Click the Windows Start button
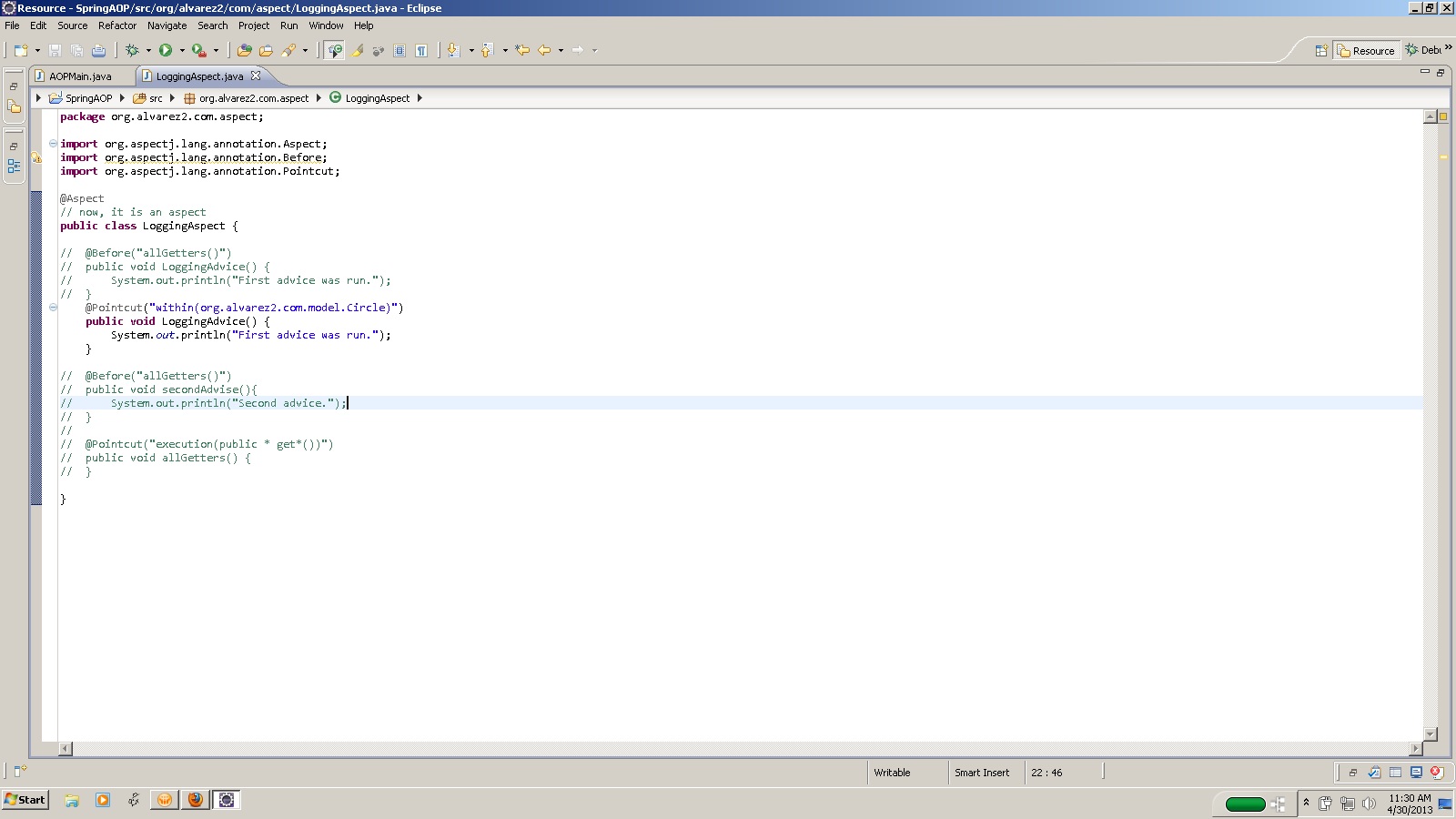Screen dimensions: 1456x819 point(25,800)
